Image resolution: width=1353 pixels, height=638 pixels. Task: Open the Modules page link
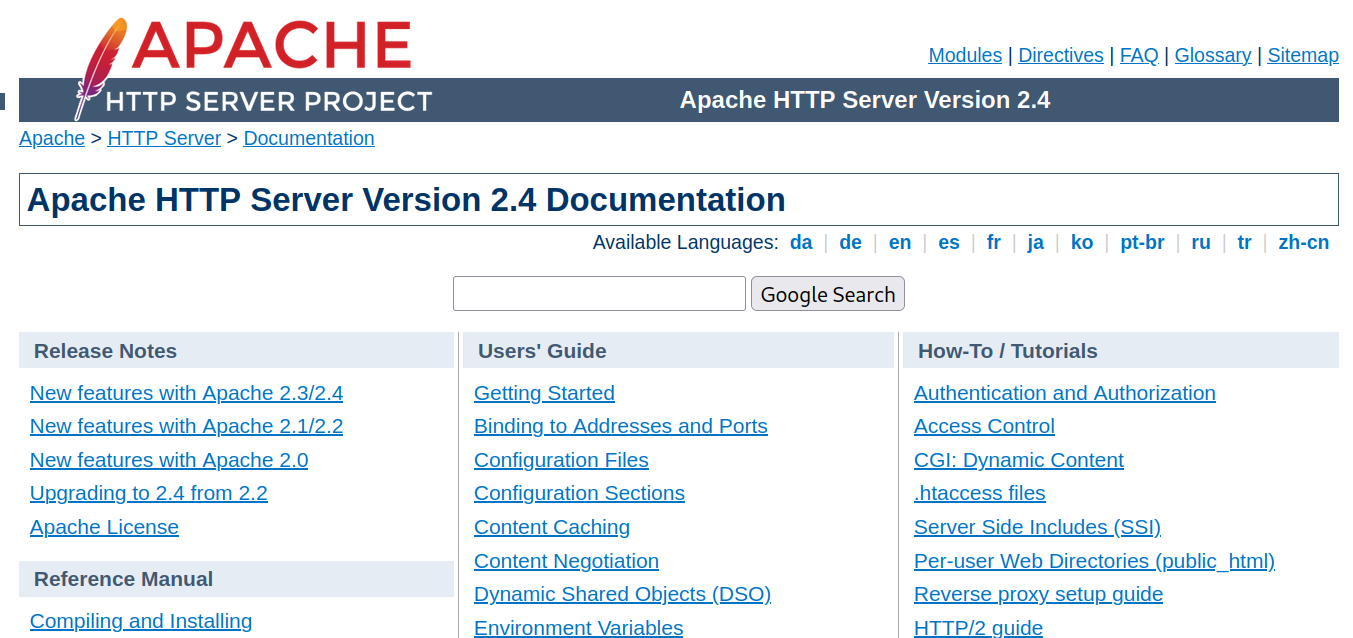coord(965,56)
